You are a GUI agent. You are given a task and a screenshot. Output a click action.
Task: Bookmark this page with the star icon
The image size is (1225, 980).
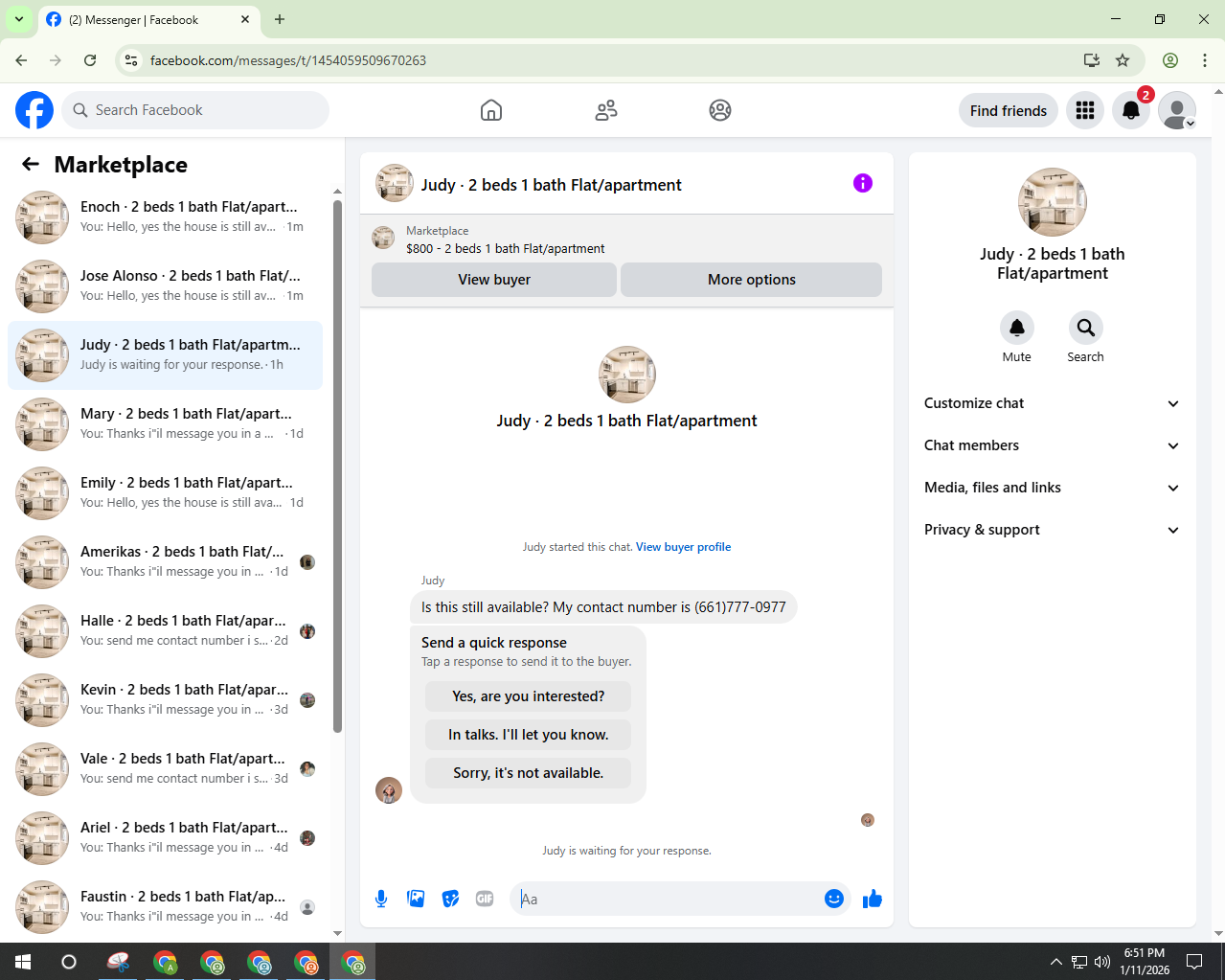(1123, 60)
